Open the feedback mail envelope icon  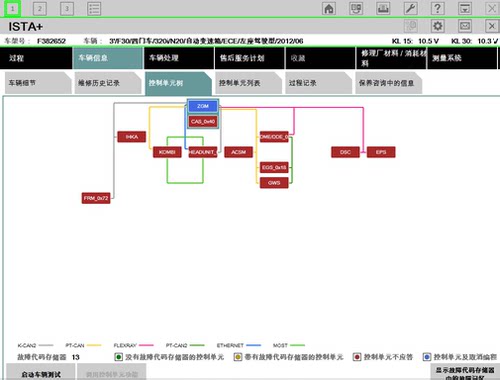click(x=465, y=26)
